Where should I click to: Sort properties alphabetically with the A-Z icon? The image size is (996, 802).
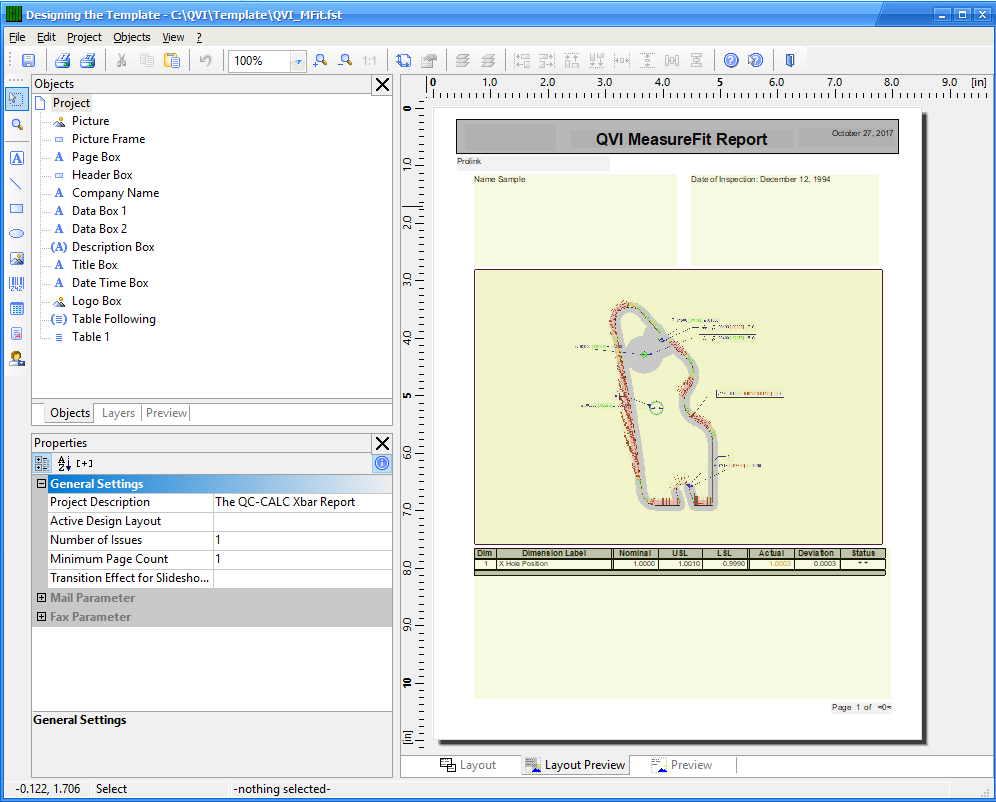coord(64,464)
